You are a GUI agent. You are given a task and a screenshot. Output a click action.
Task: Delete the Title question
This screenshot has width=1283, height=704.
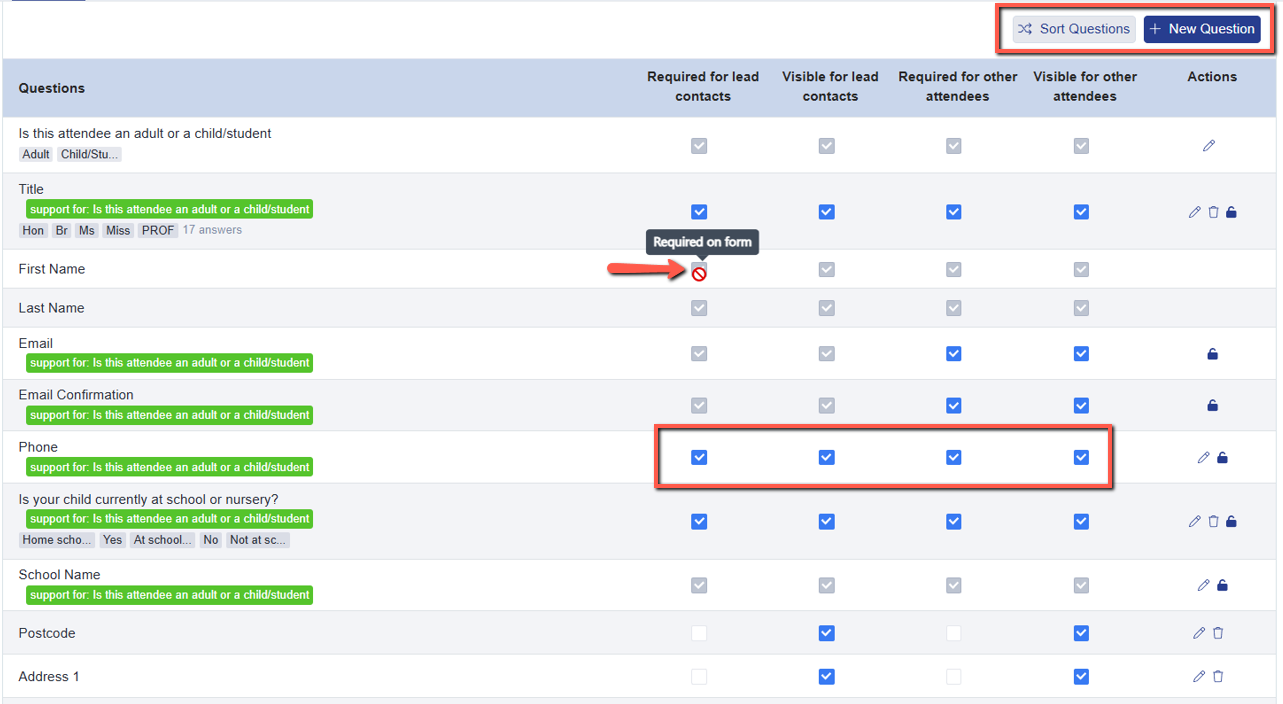tap(1212, 211)
